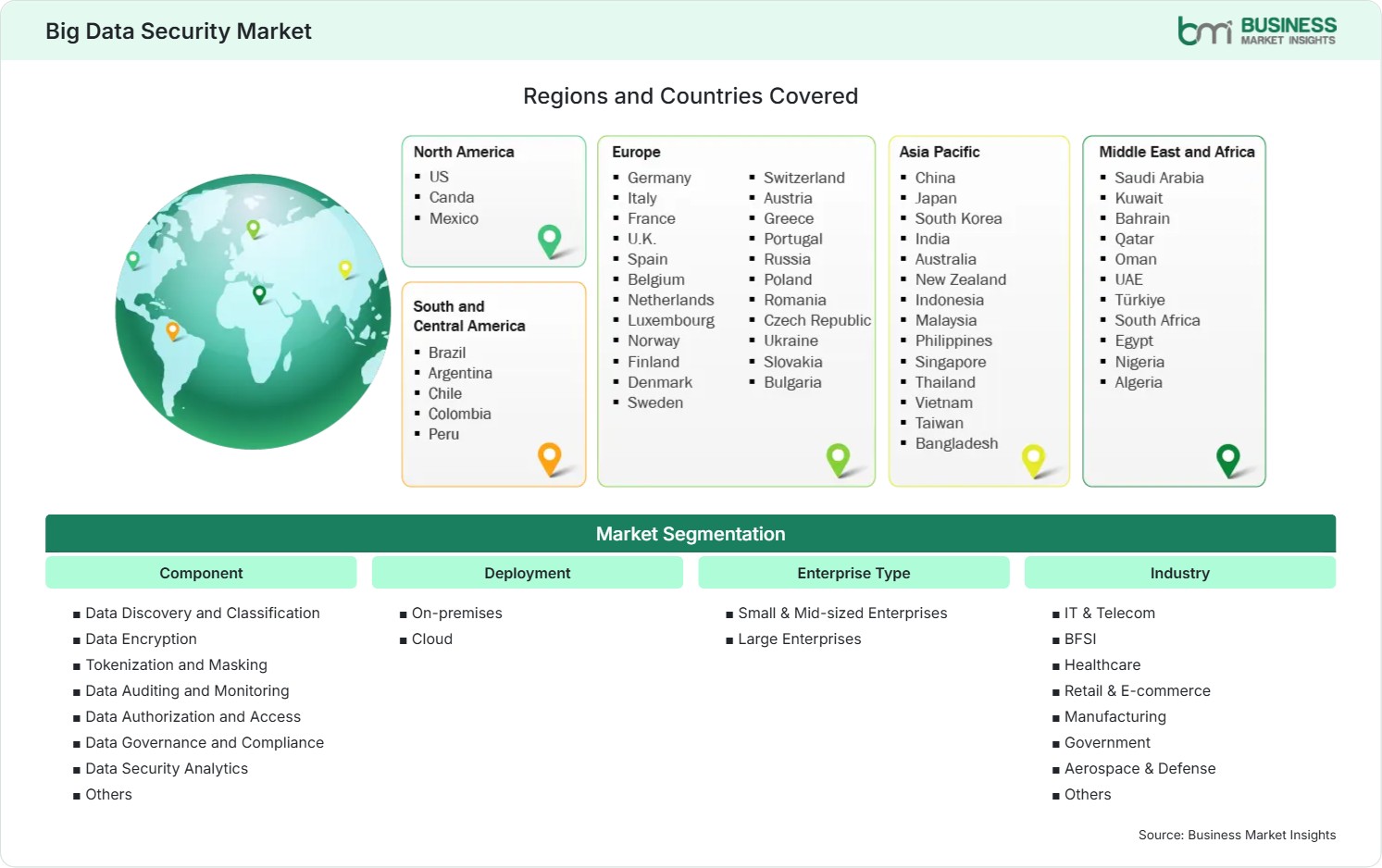Click the green map pin in North America card
The height and width of the screenshot is (868, 1382).
[550, 242]
